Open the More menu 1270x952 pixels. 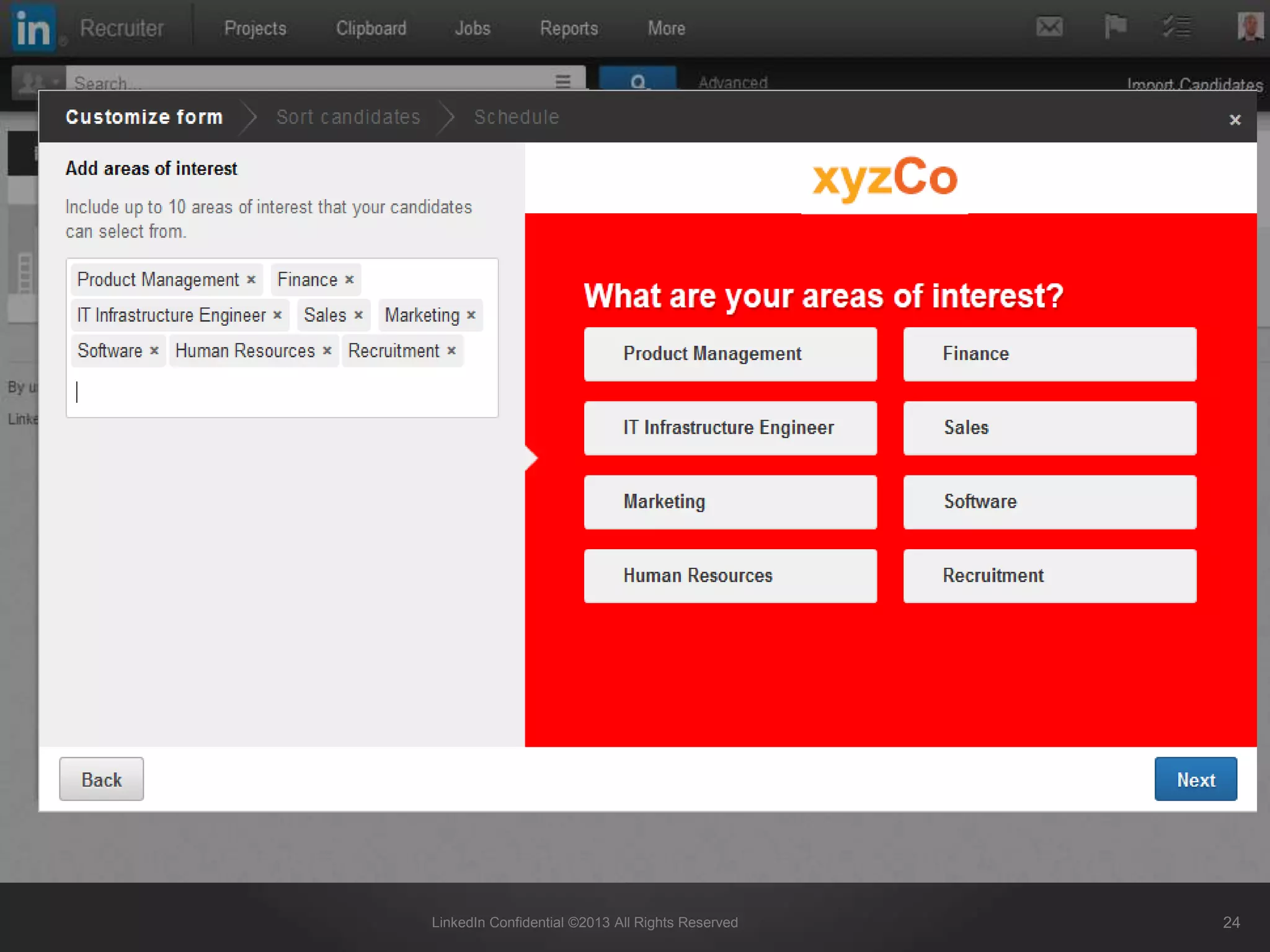pos(666,29)
